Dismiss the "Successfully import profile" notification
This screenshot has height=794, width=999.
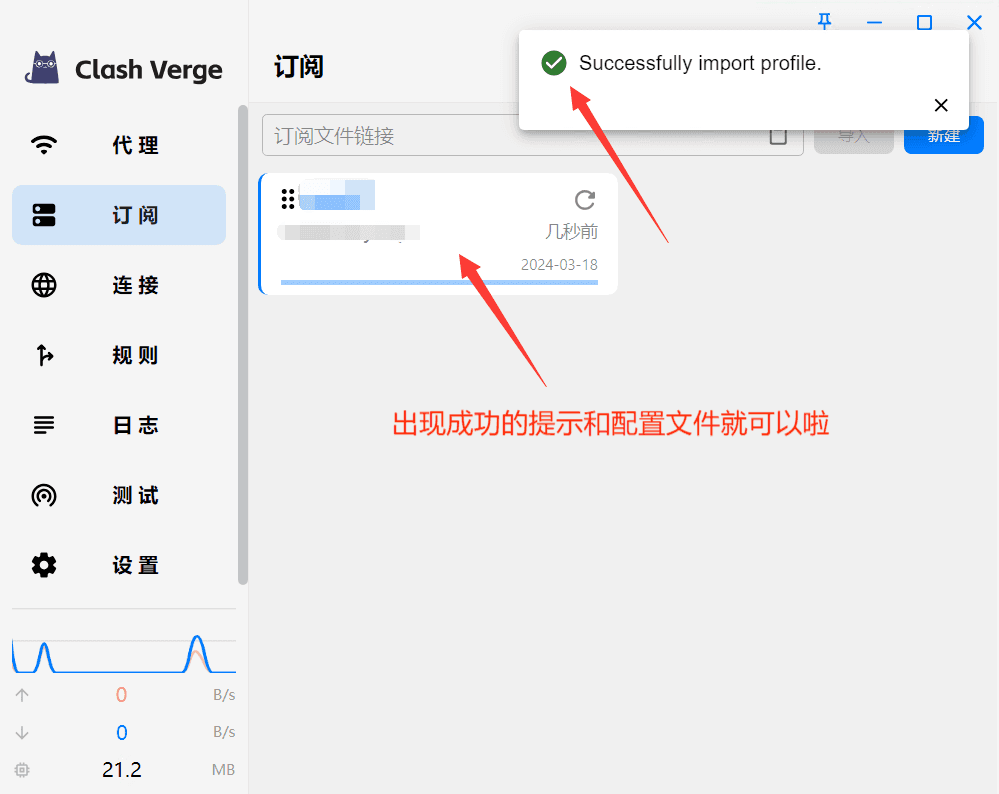tap(941, 105)
